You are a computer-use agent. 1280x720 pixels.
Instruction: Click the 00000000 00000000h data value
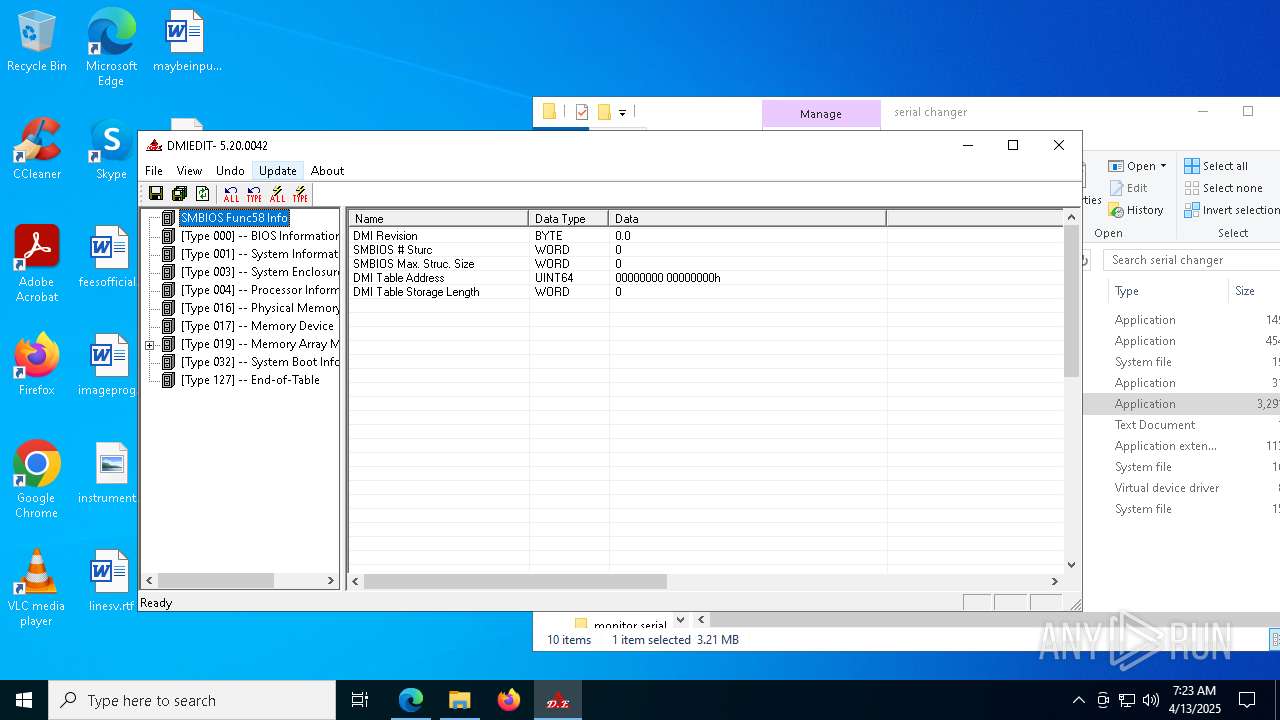click(667, 278)
